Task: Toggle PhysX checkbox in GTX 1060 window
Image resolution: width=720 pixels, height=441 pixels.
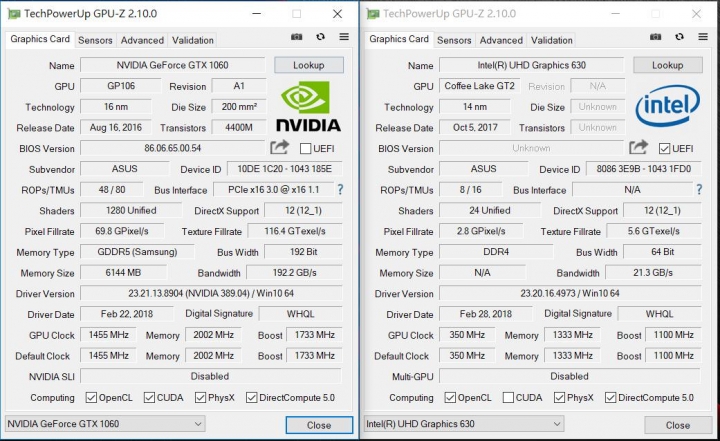Action: click(200, 397)
